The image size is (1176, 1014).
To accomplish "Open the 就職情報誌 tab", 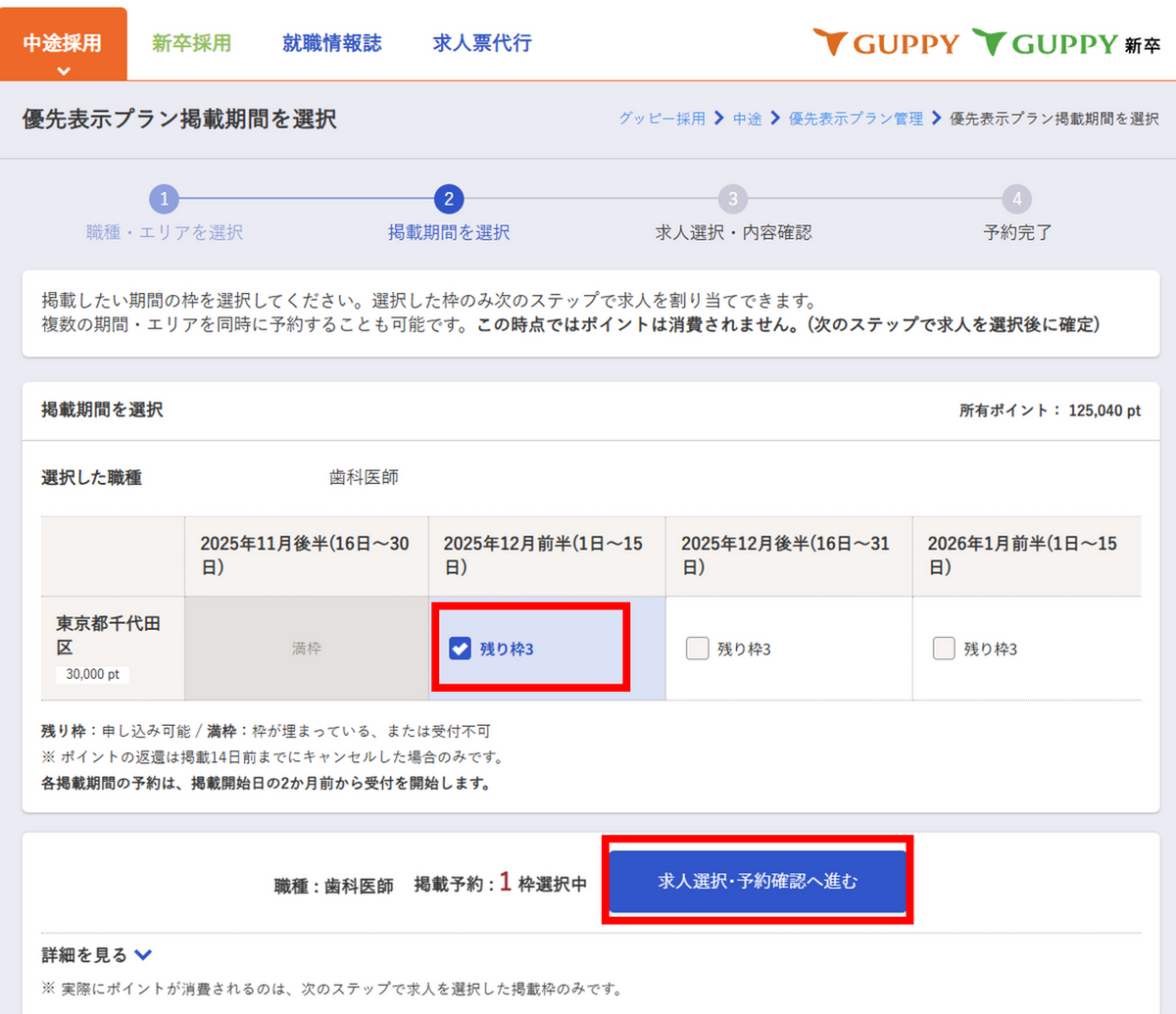I will click(331, 43).
